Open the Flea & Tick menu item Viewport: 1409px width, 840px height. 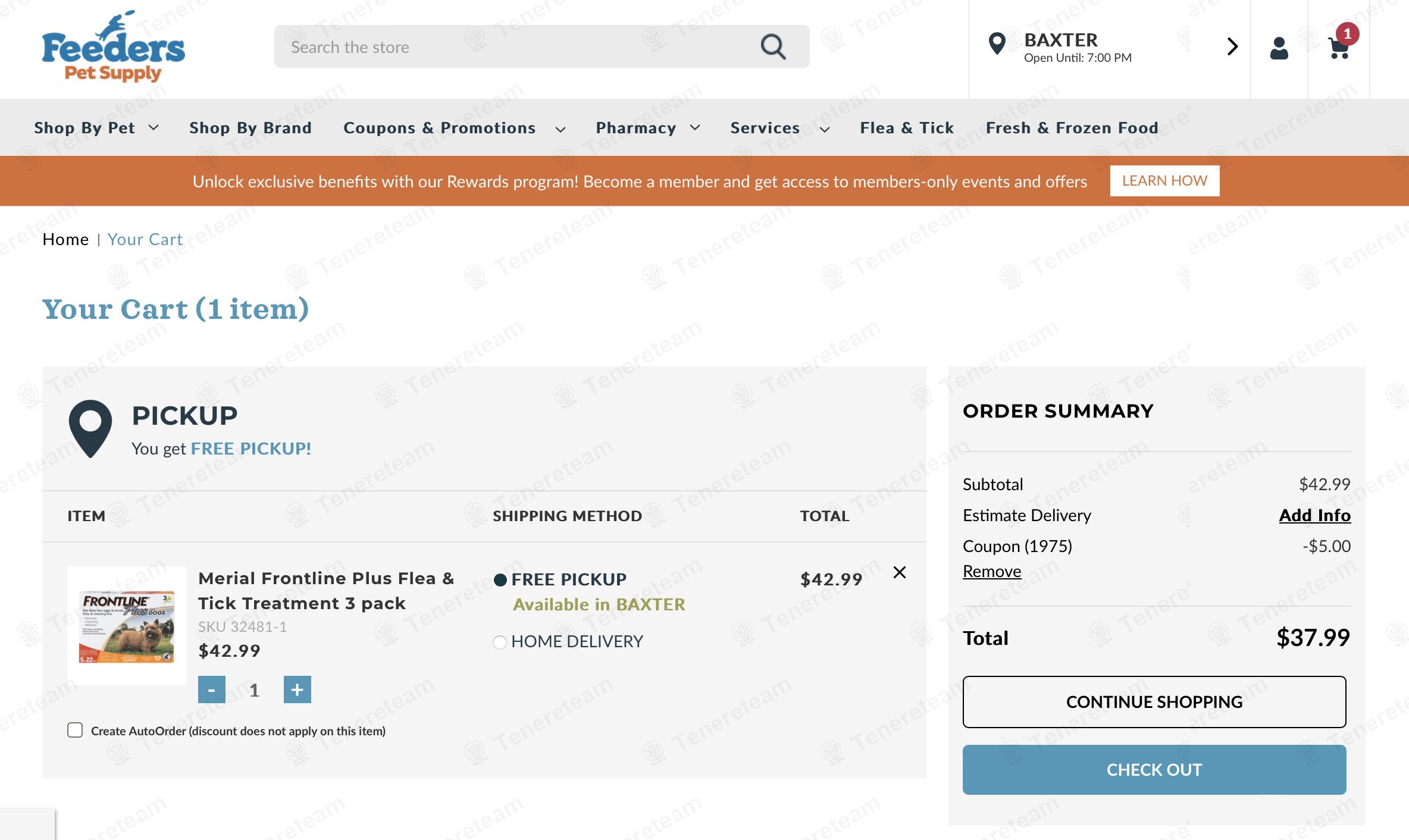click(907, 128)
